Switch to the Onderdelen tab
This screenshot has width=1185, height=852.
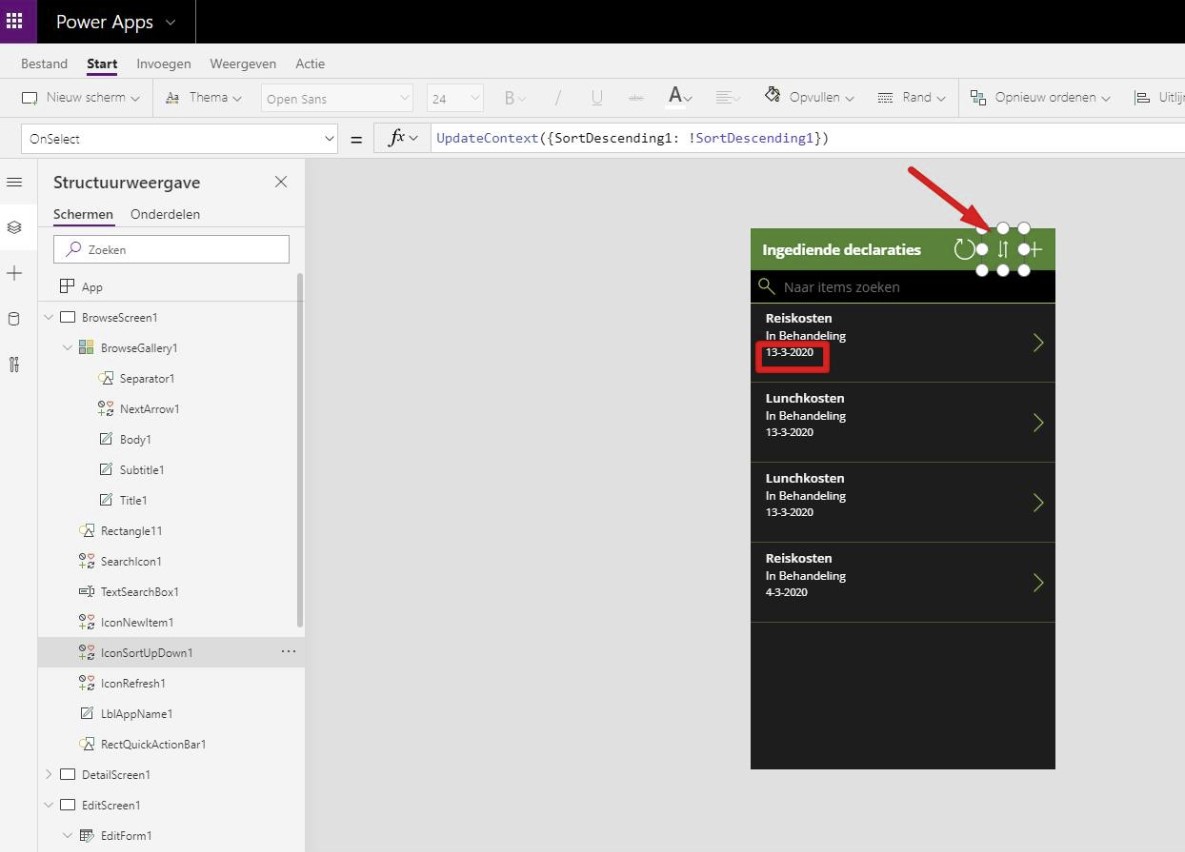(x=165, y=214)
